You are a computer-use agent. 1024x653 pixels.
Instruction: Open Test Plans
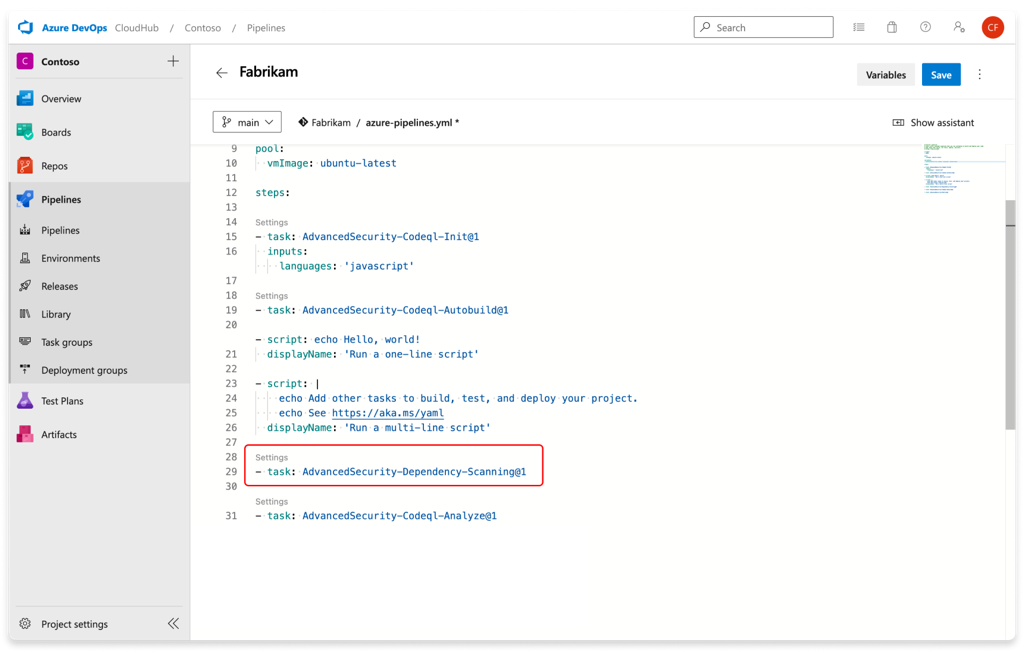(x=62, y=401)
